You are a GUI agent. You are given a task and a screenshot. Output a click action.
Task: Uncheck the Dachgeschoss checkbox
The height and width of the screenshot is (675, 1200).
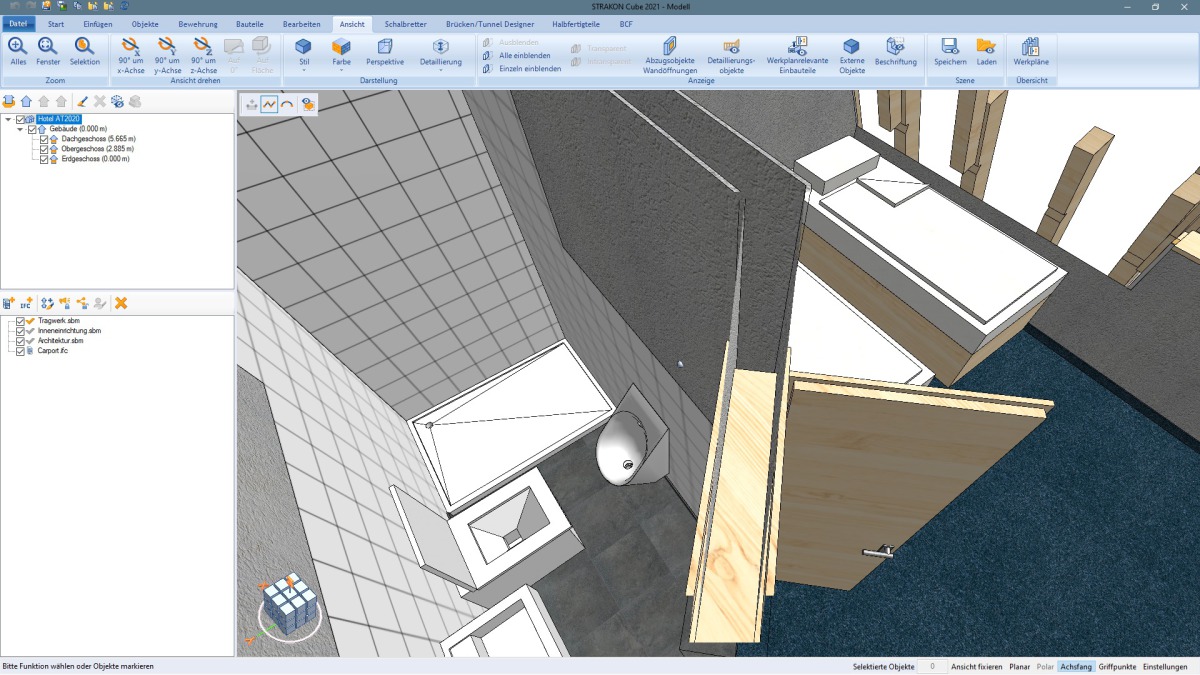tap(43, 139)
